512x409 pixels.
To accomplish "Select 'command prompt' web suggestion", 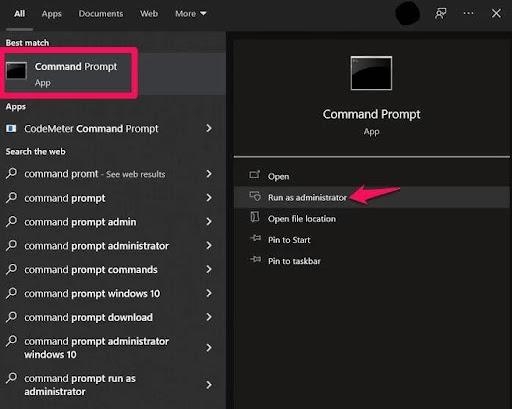I will tap(113, 198).
